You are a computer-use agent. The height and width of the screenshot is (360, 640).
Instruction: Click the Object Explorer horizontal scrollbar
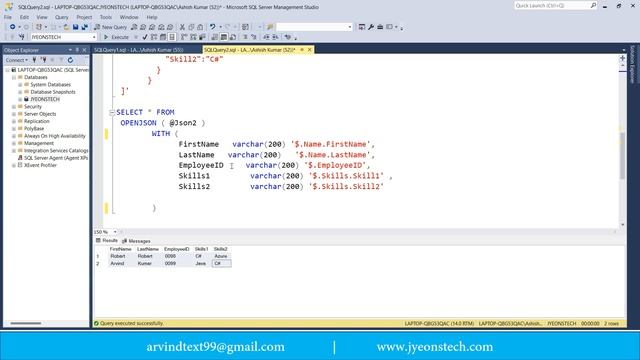[x=26, y=323]
